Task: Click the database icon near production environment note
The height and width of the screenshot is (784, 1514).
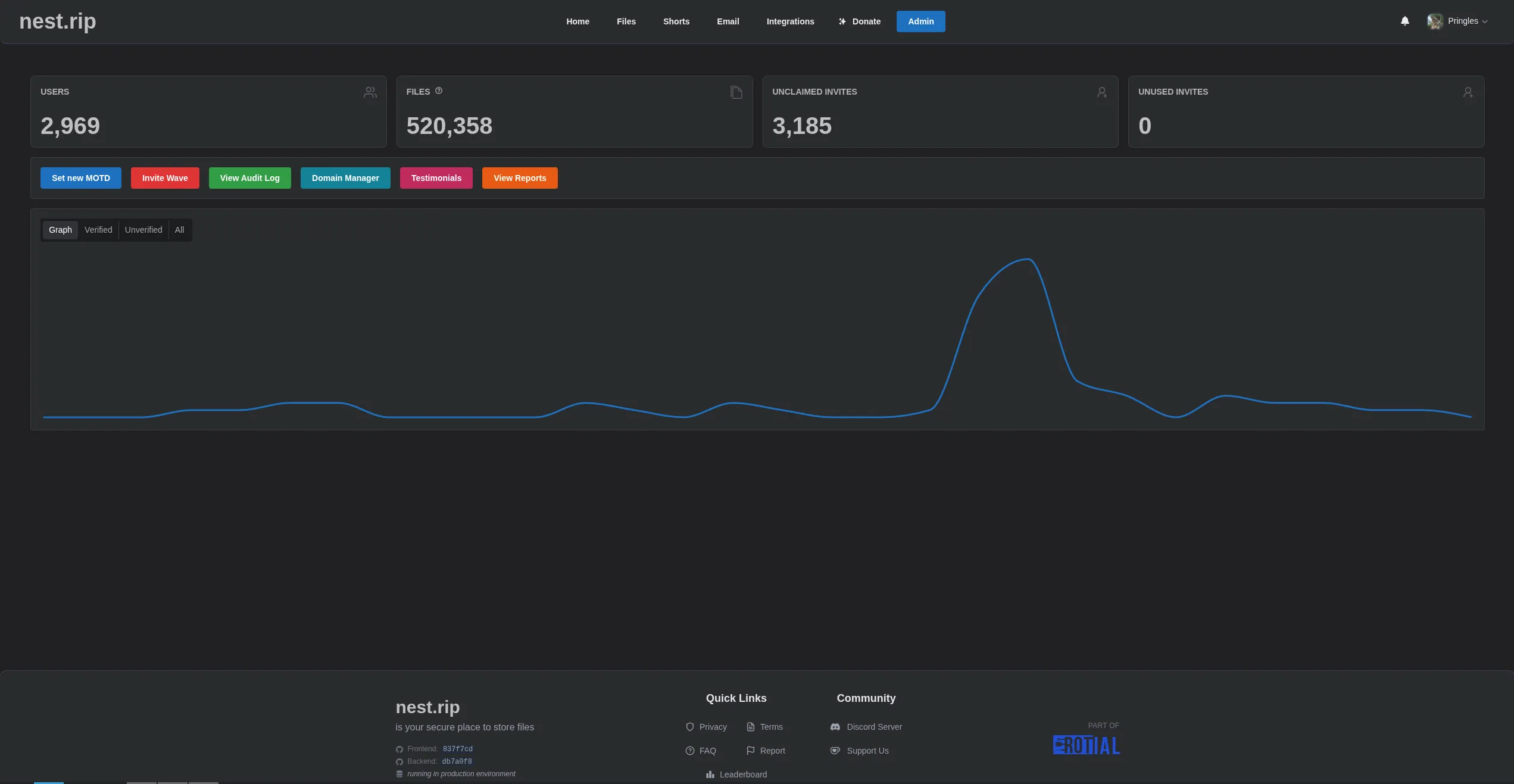Action: [399, 774]
